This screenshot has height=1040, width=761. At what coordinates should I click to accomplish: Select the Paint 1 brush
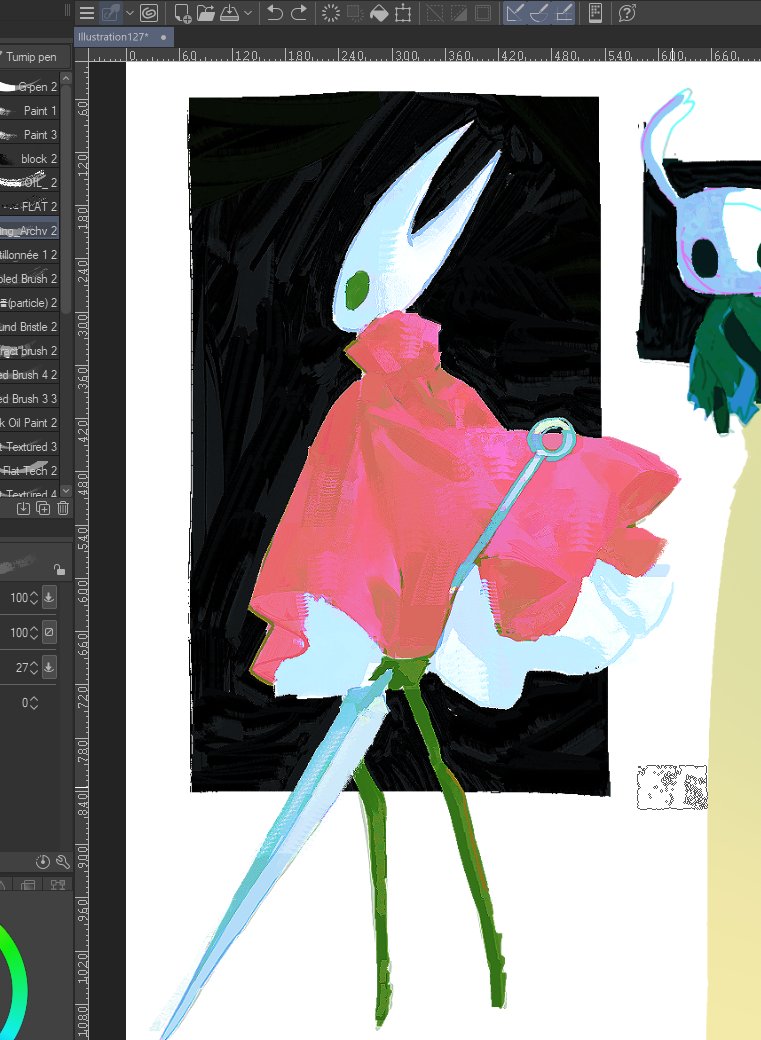coord(29,111)
